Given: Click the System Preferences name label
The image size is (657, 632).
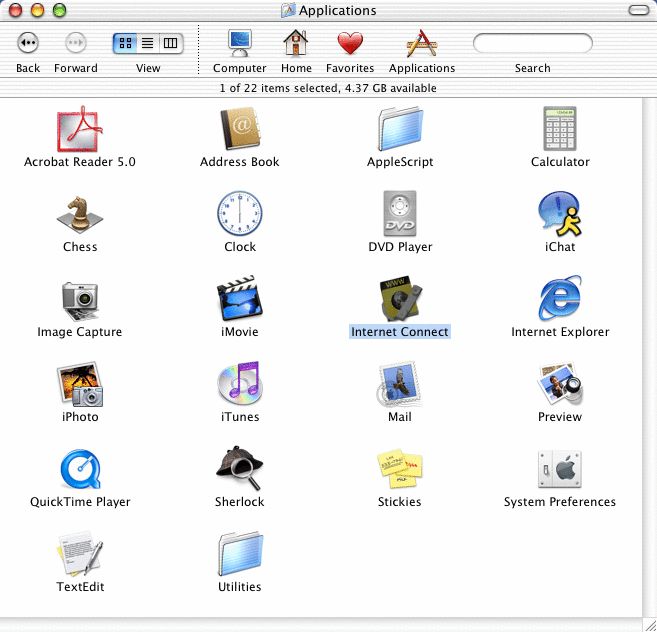Looking at the screenshot, I should click(560, 502).
